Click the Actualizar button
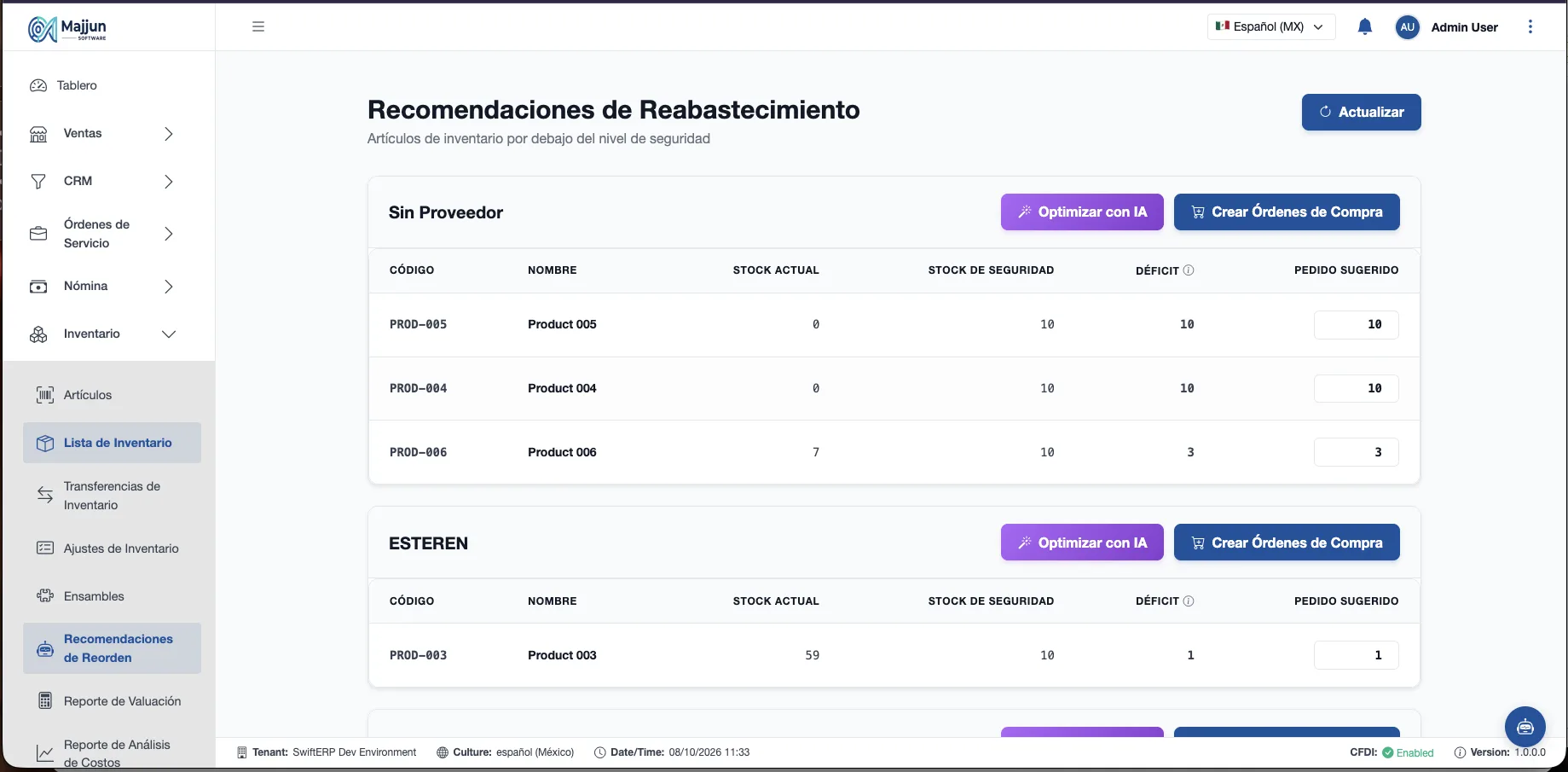The image size is (1568, 772). (1361, 112)
